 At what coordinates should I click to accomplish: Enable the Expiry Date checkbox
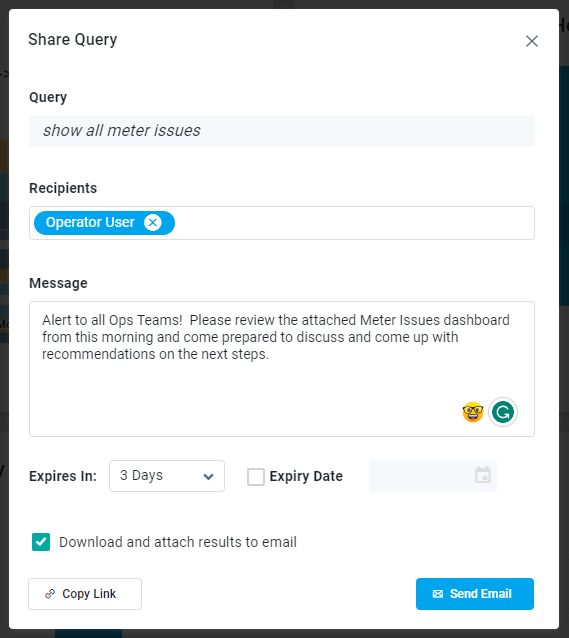[256, 476]
